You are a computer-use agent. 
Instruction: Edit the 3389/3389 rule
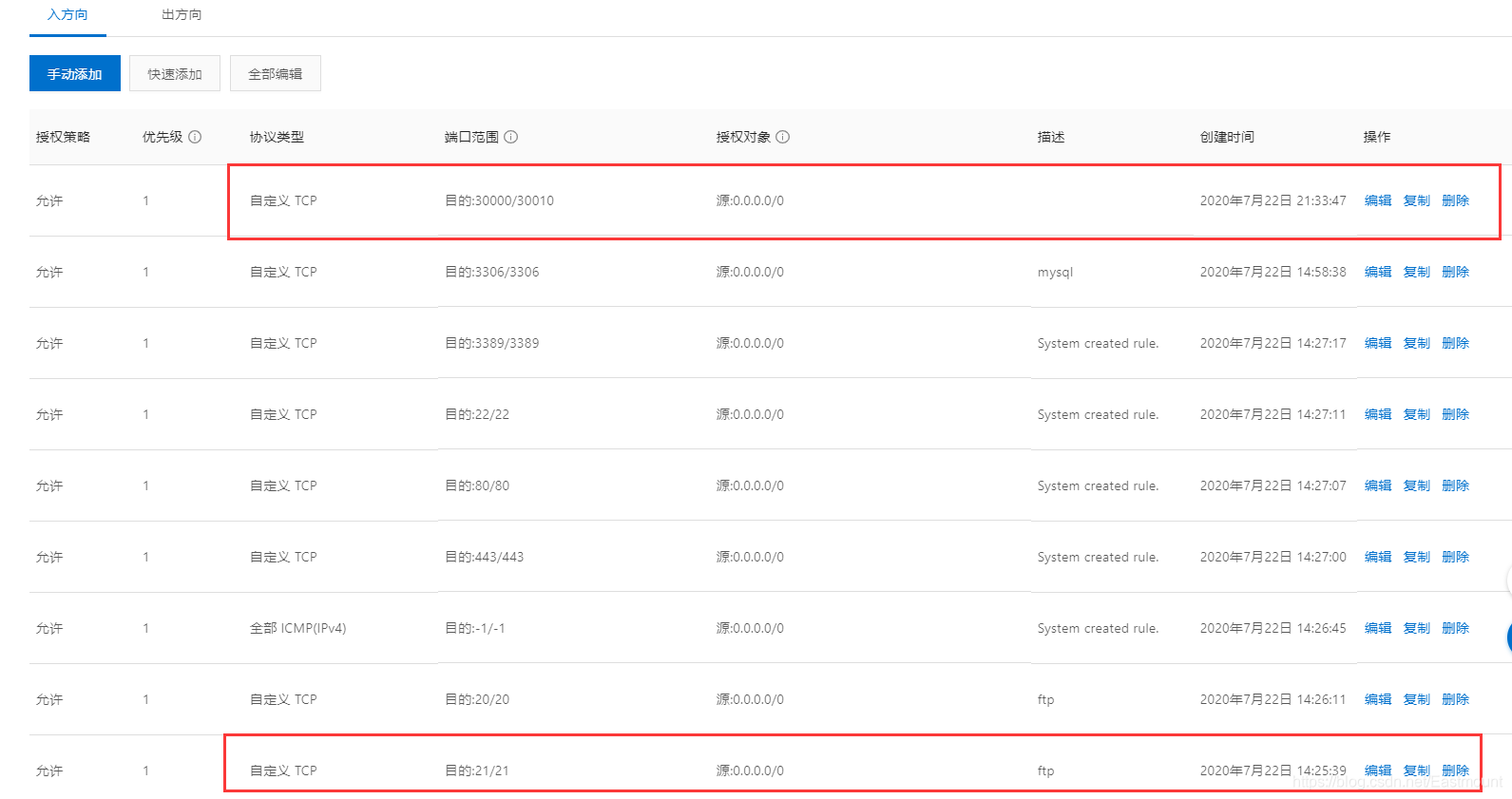click(x=1378, y=343)
